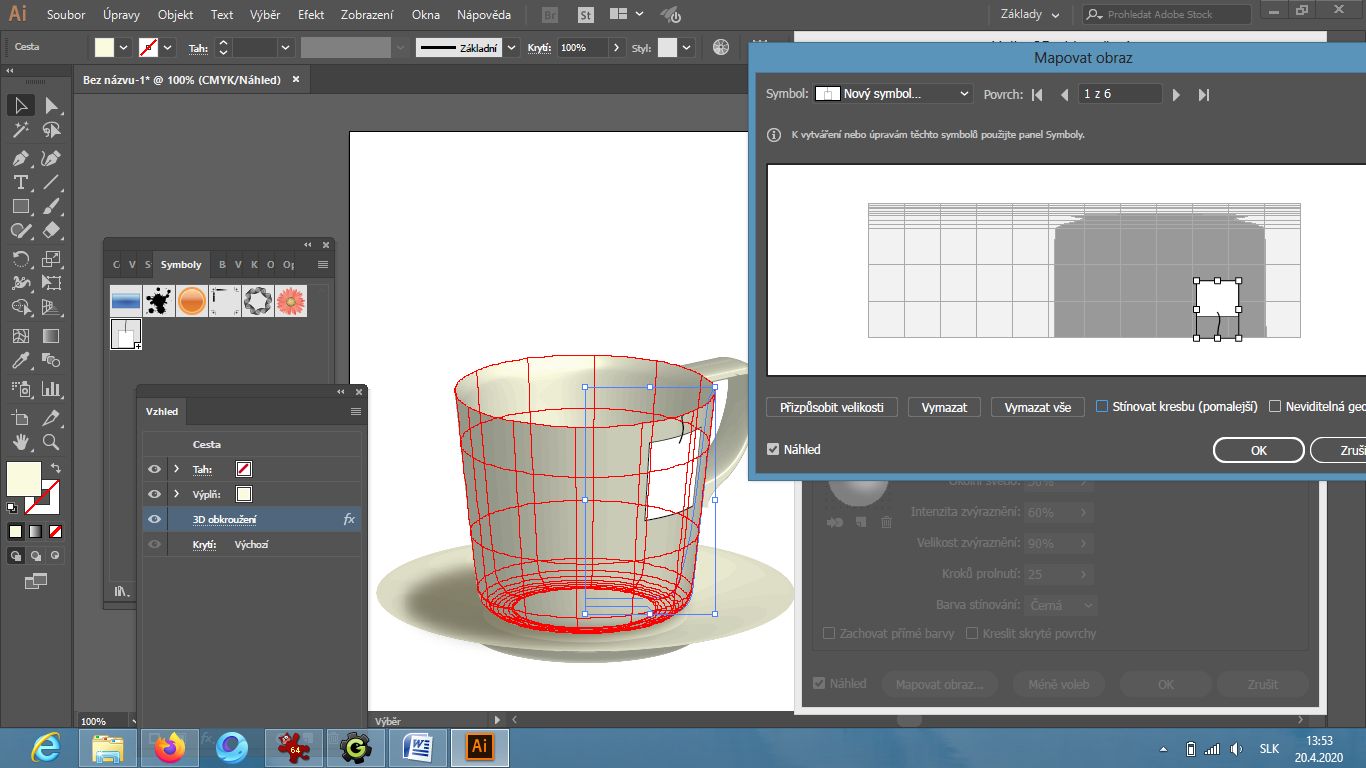Open the Efekt menu
This screenshot has height=768, width=1366.
(x=310, y=15)
